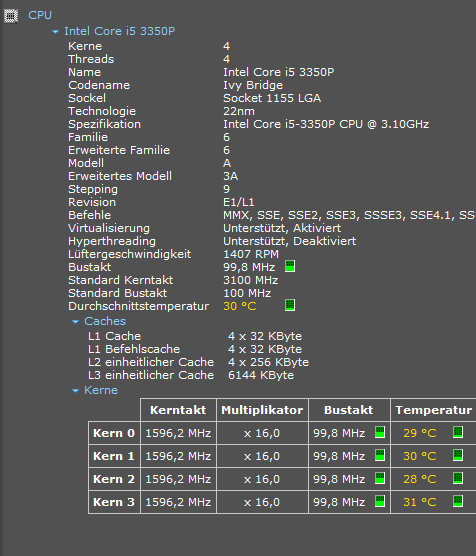Screen dimensions: 476x556
Task: Click the Spezifikation label
Action: 104,124
